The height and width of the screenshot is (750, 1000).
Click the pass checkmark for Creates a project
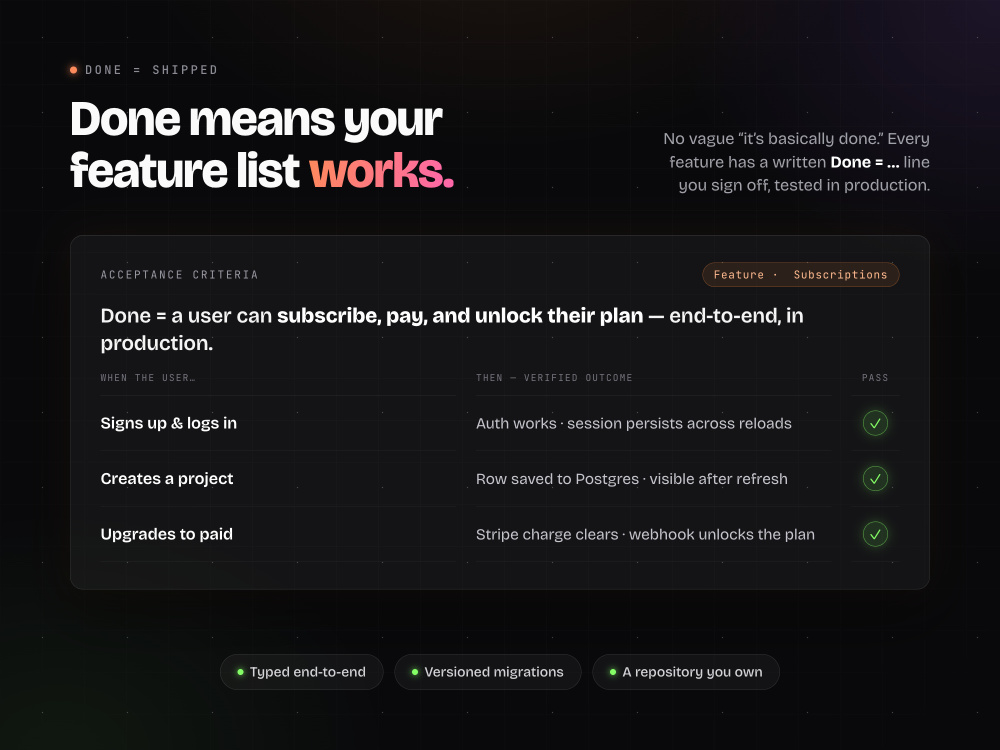click(x=875, y=479)
